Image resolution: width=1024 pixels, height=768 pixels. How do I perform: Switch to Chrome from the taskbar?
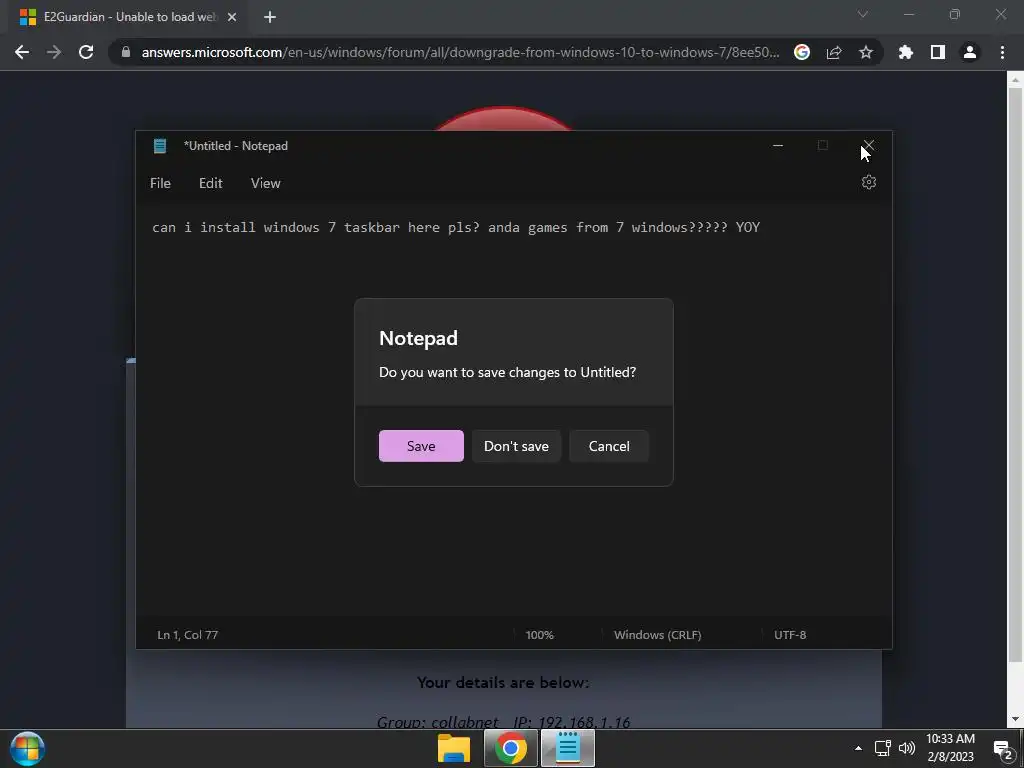(511, 748)
